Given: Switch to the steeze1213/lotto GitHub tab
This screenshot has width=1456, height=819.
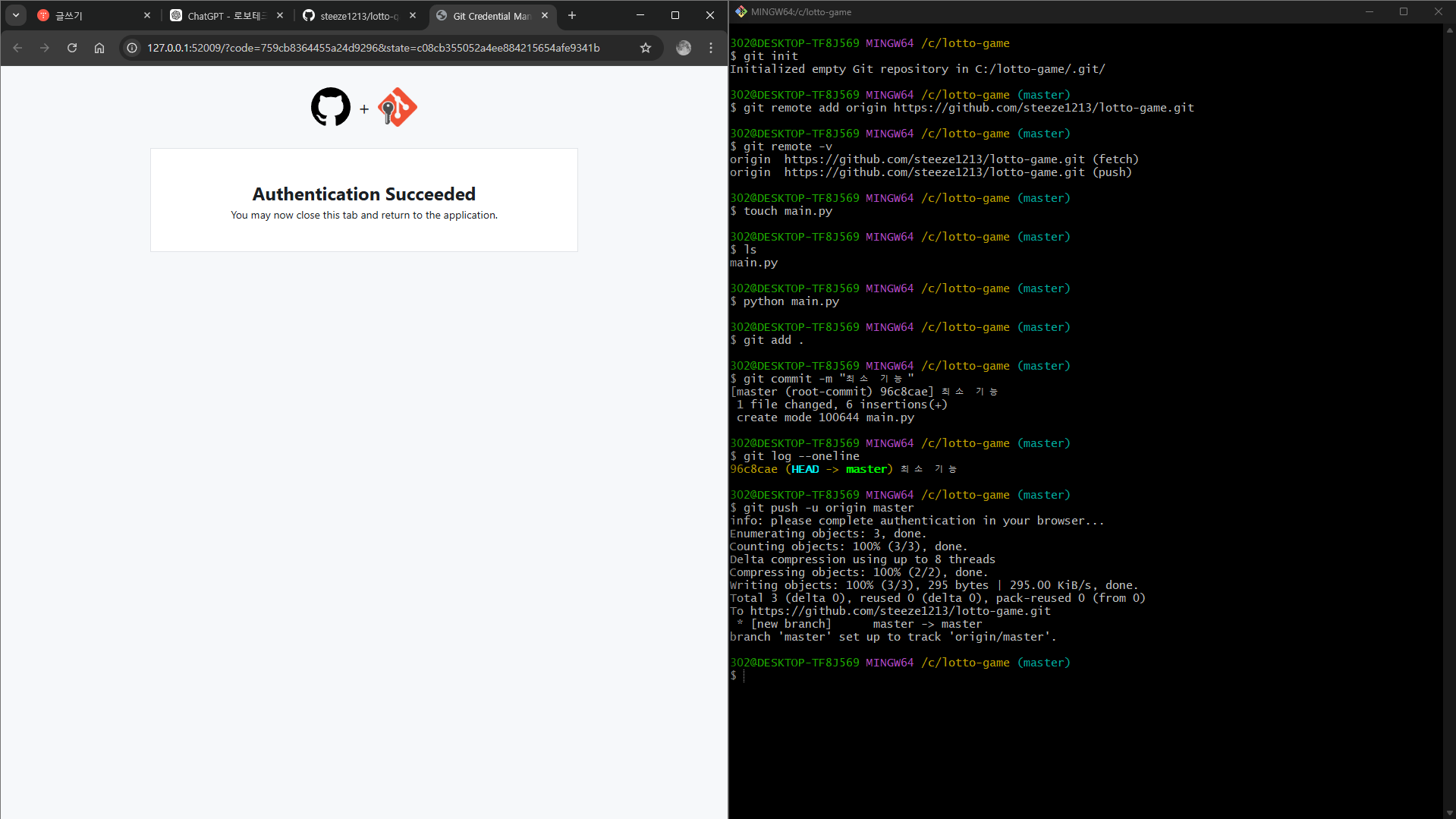Looking at the screenshot, I should [359, 15].
